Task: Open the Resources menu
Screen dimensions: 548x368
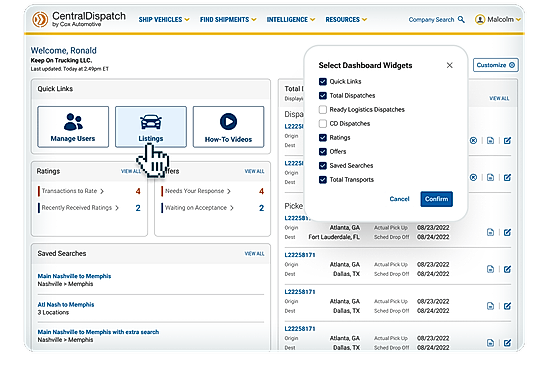Action: 346,20
